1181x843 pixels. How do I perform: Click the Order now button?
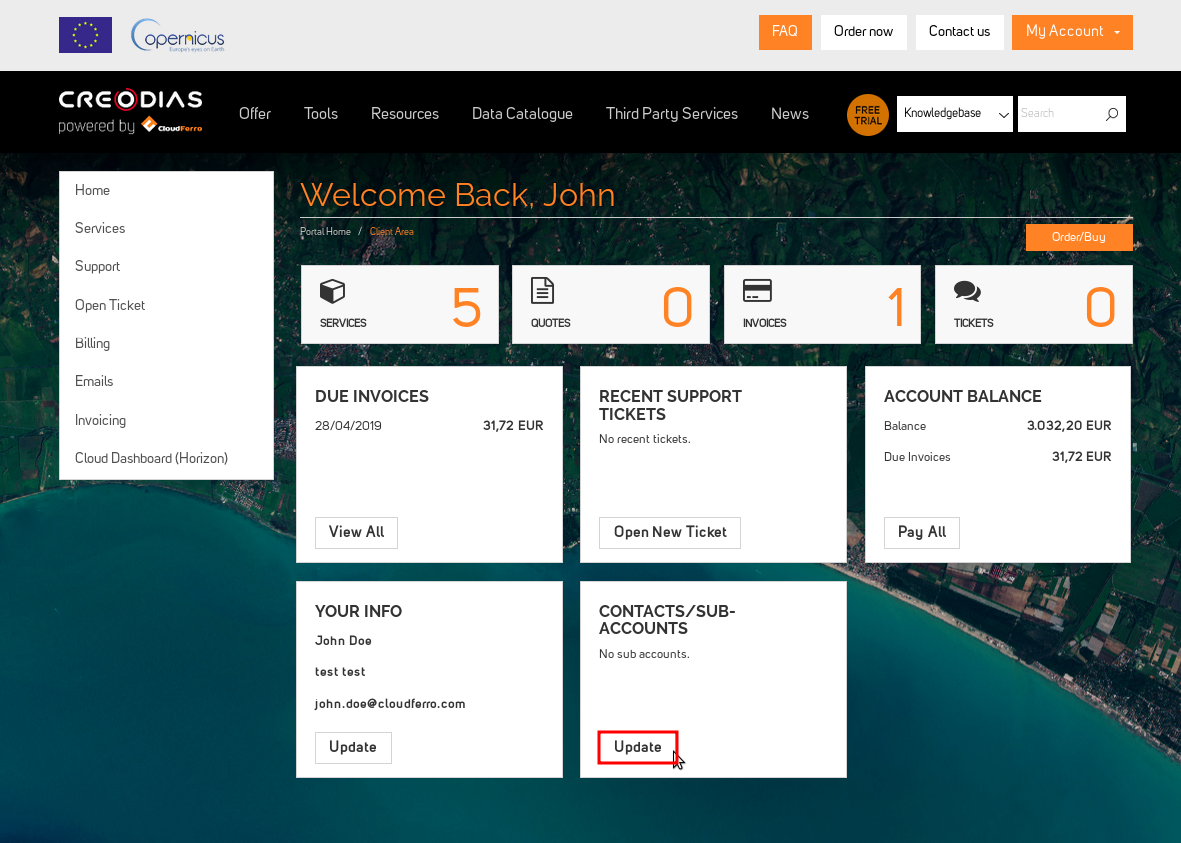click(x=863, y=32)
